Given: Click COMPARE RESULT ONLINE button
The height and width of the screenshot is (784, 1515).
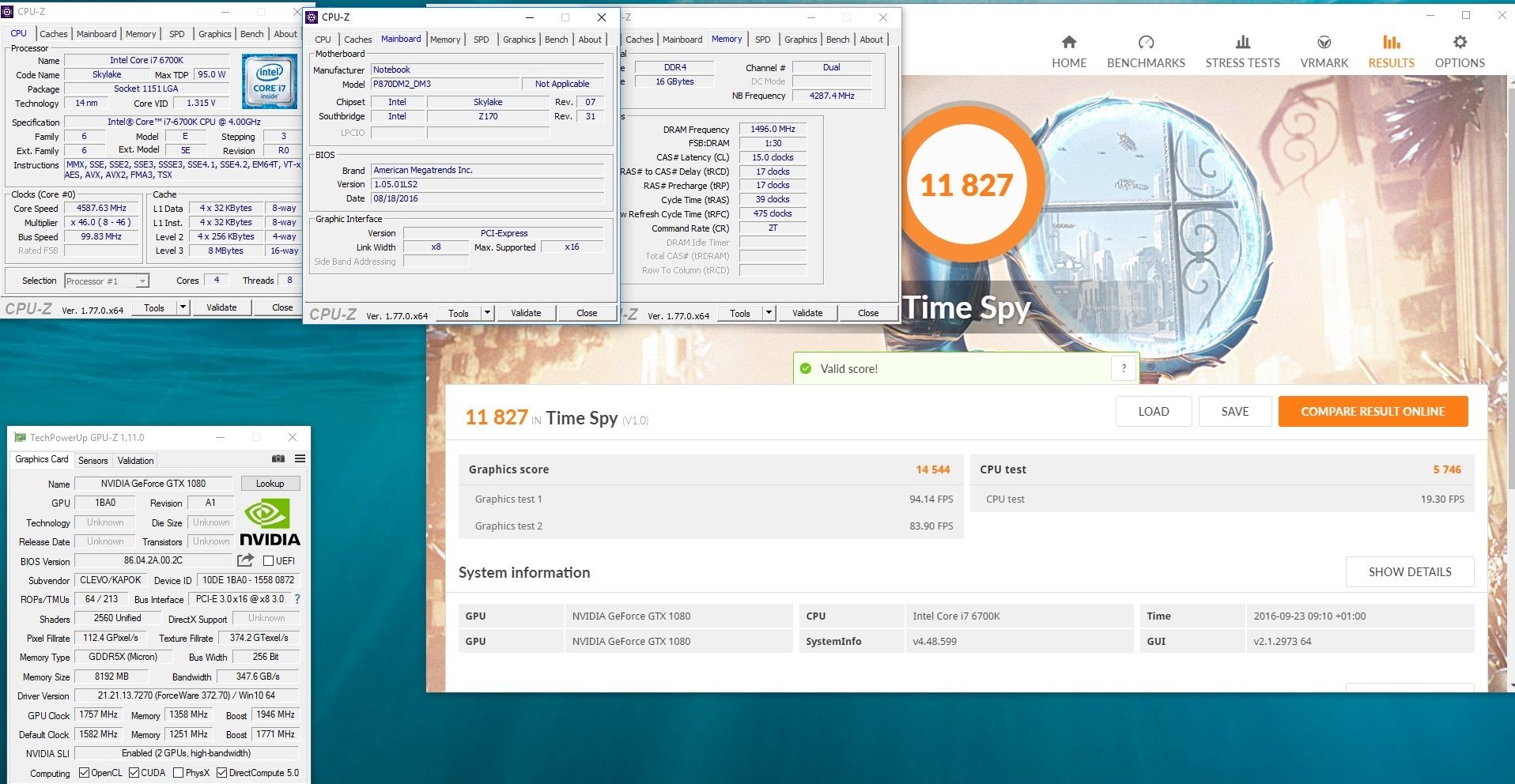Looking at the screenshot, I should 1373,411.
